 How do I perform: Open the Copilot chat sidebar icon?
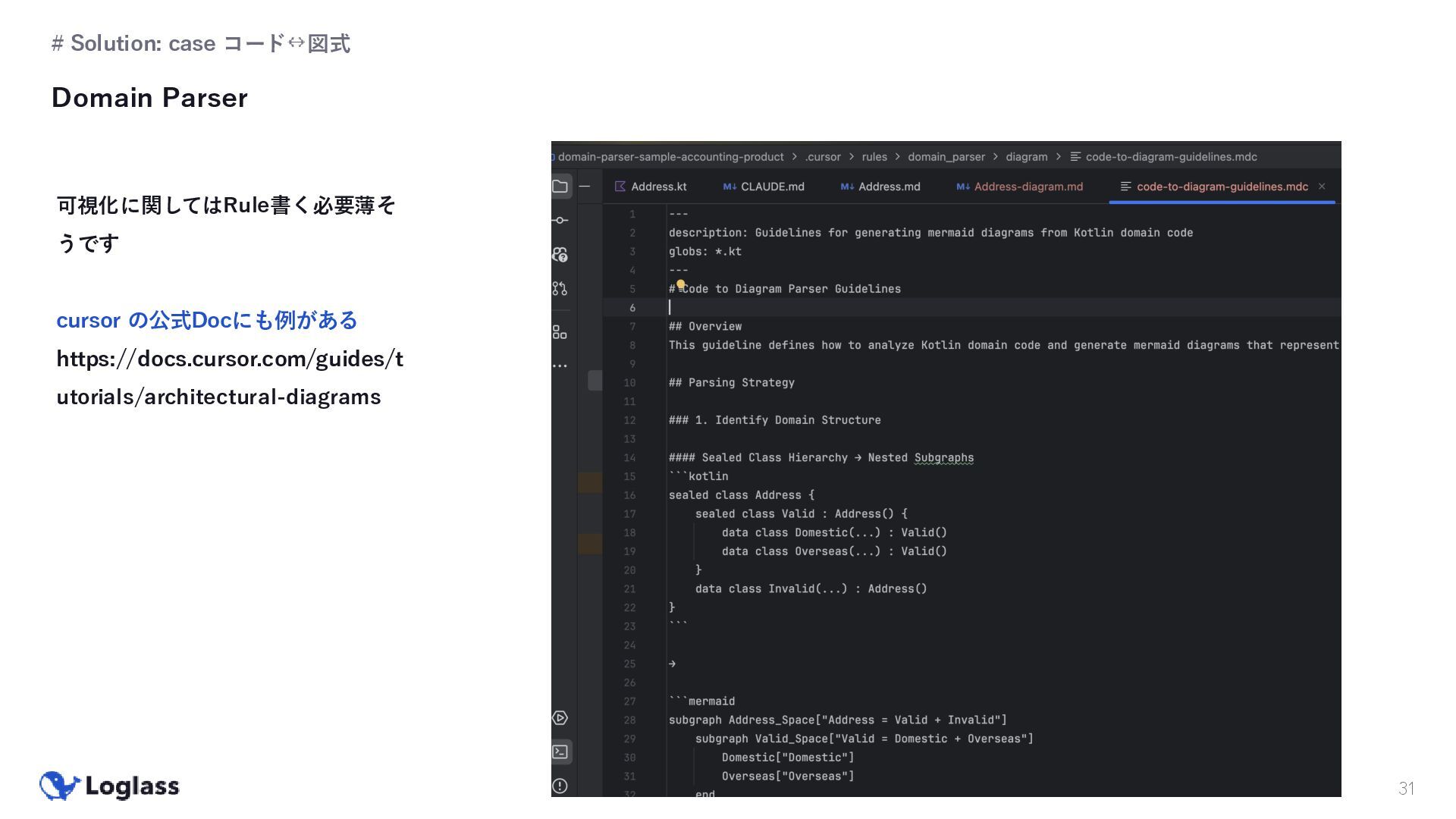coord(560,255)
